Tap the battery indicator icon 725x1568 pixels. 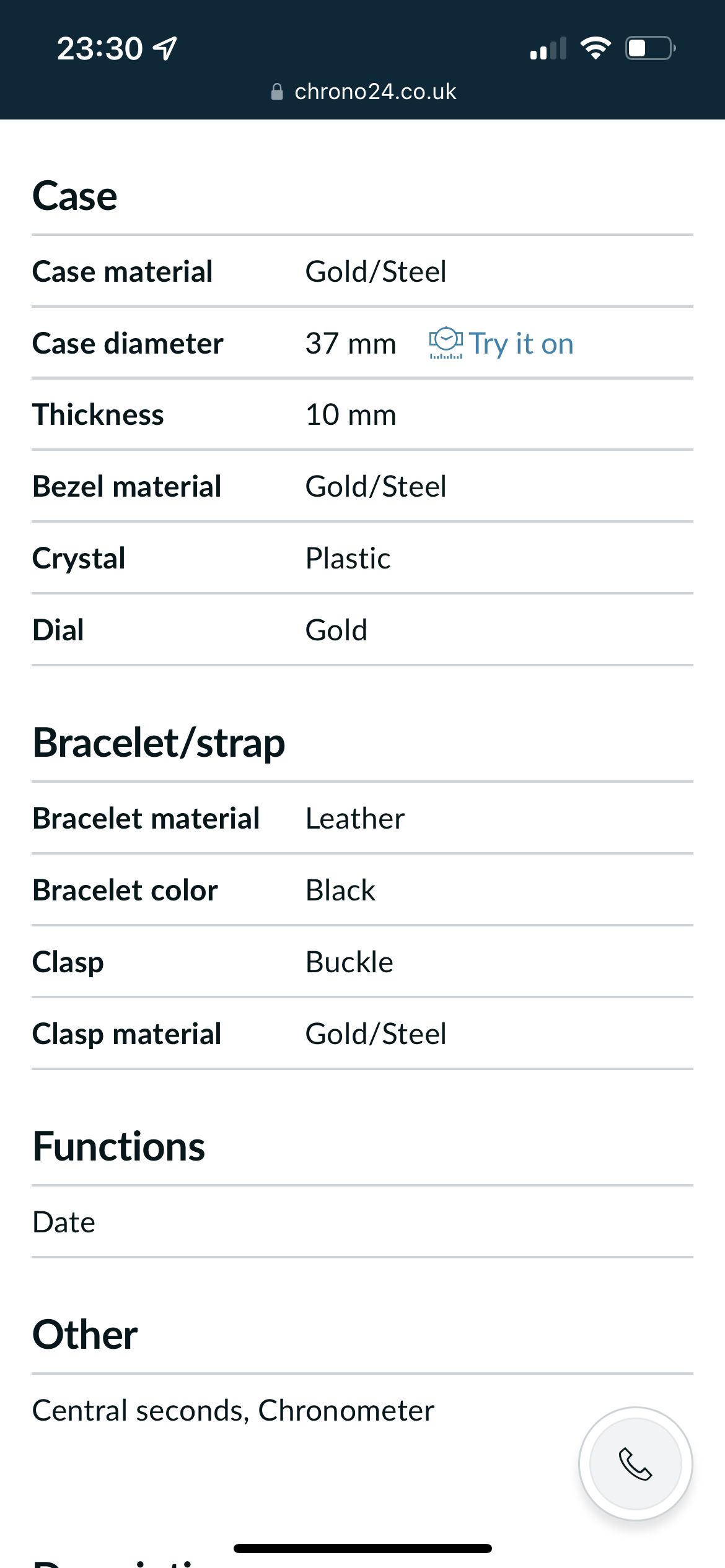pos(650,48)
